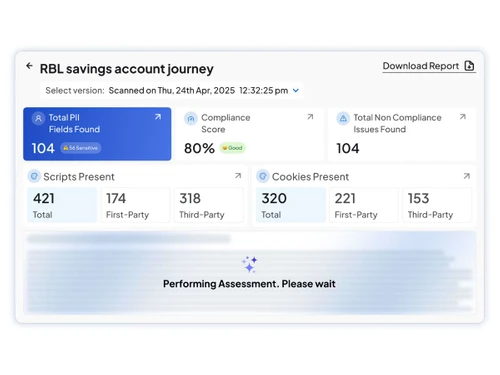Click the person icon in the Total PII card
This screenshot has height=375, width=500.
pos(38,118)
